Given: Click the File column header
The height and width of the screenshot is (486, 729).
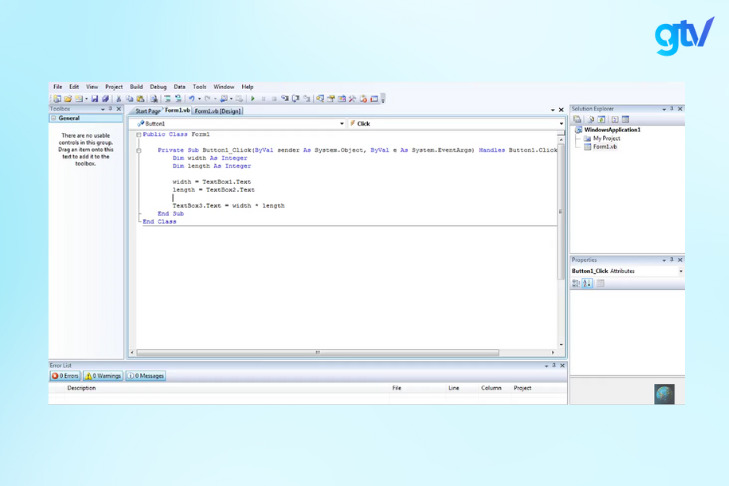Looking at the screenshot, I should click(397, 388).
